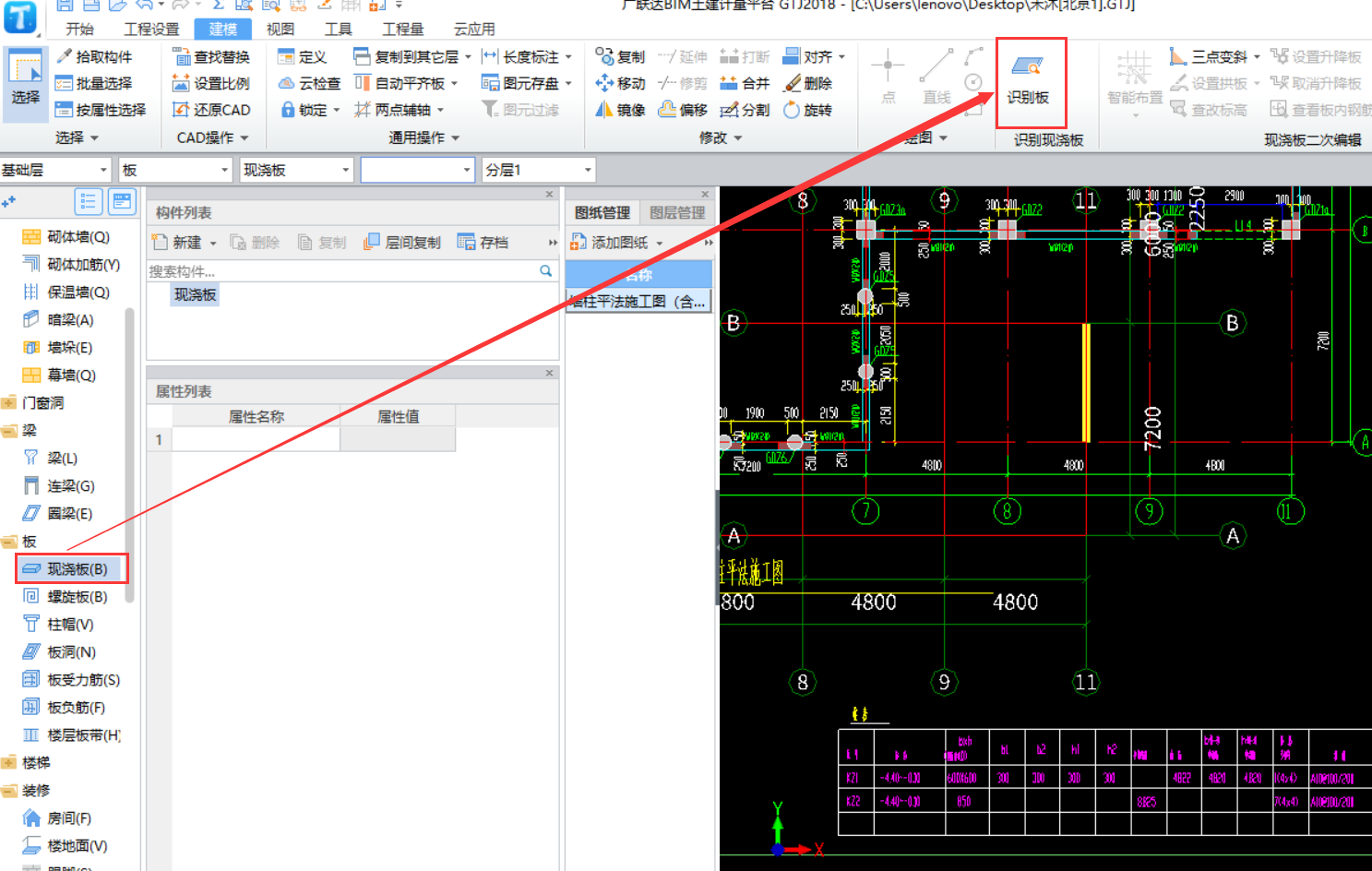Run 云检查 cloud check

pyautogui.click(x=309, y=83)
